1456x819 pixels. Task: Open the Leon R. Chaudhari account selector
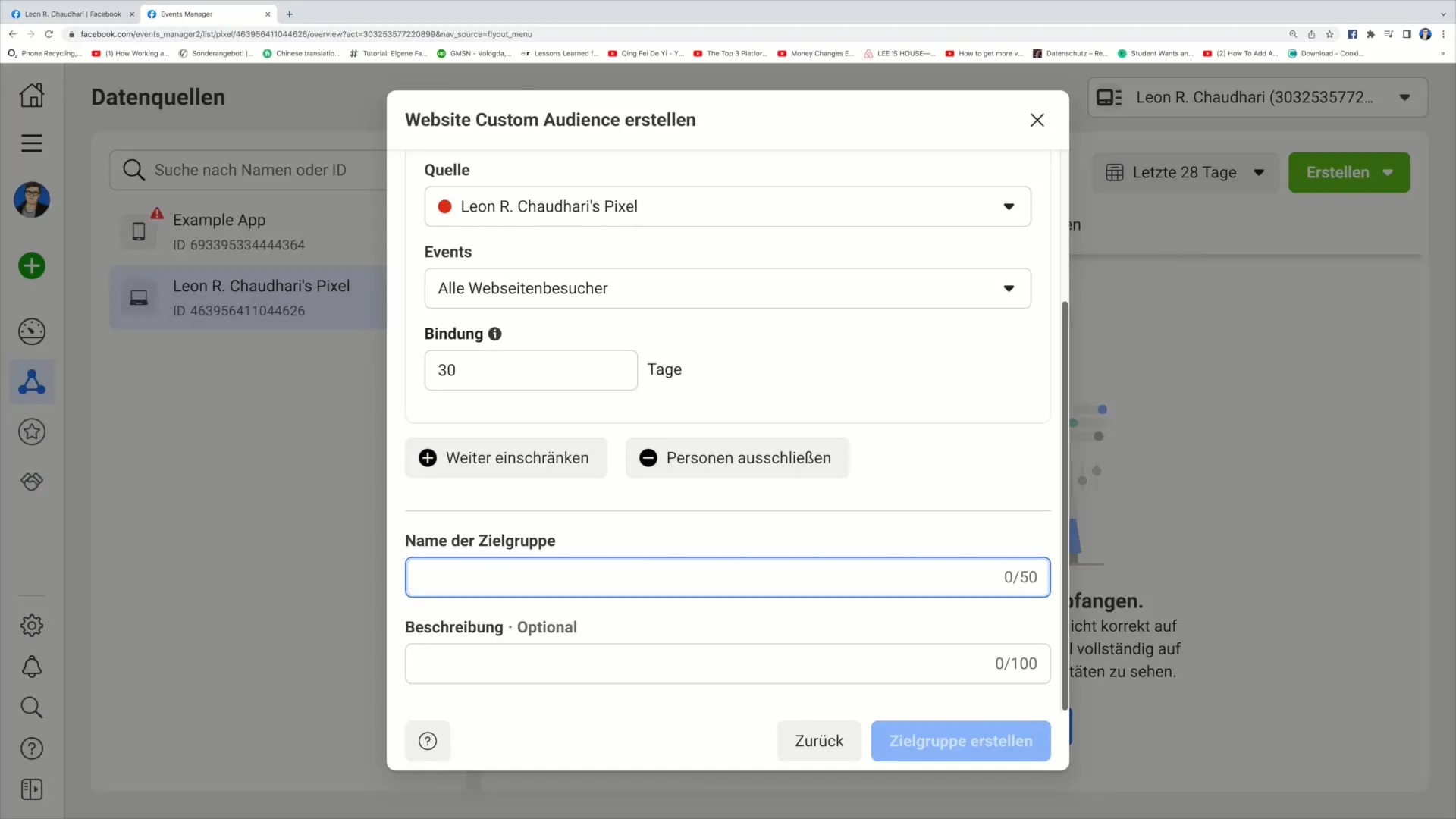click(x=1257, y=97)
